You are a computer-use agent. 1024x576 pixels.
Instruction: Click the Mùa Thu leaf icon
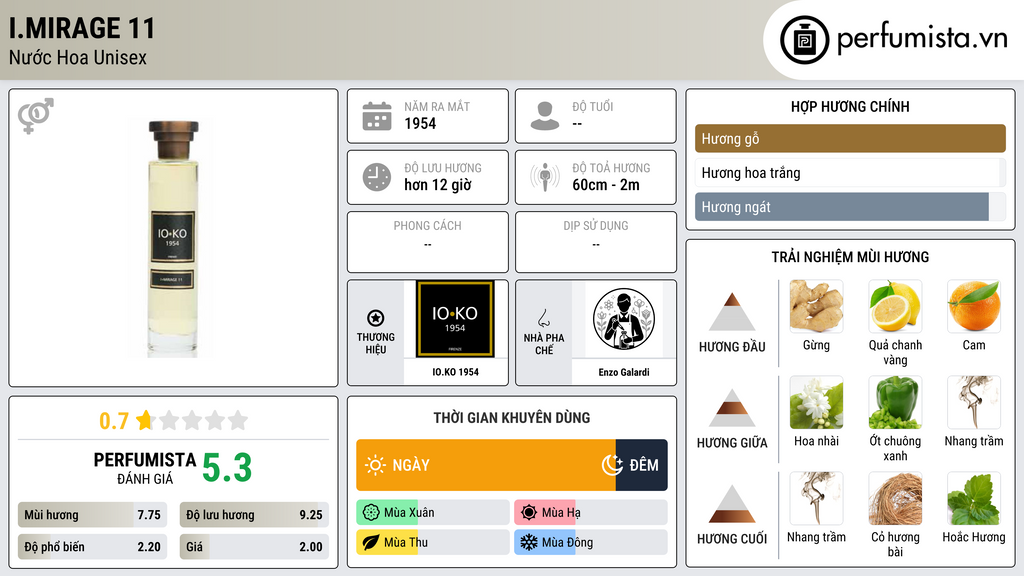tap(371, 542)
